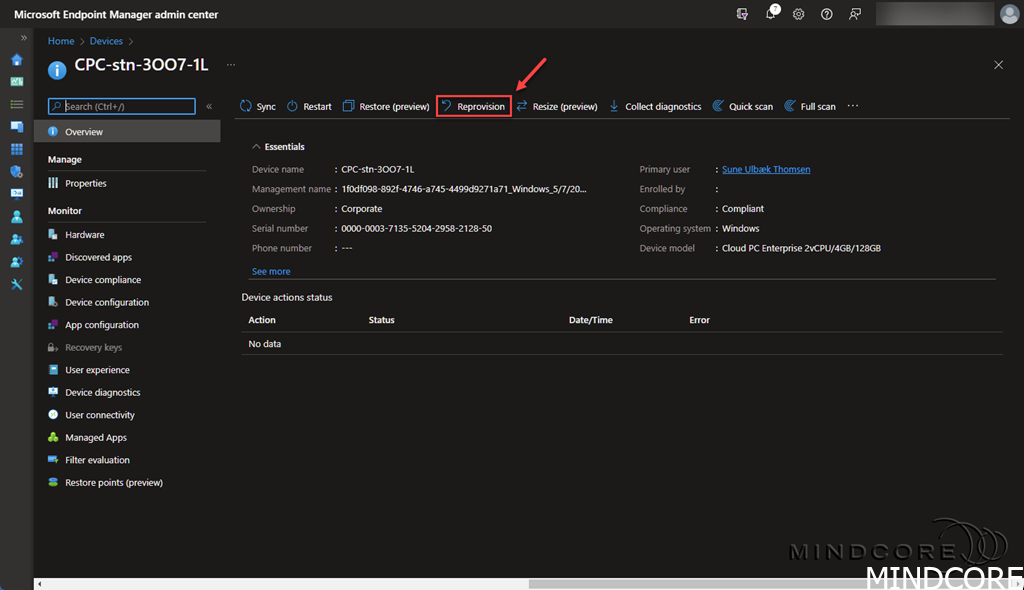
Task: Expand the left navigation rail
Action: tap(24, 37)
